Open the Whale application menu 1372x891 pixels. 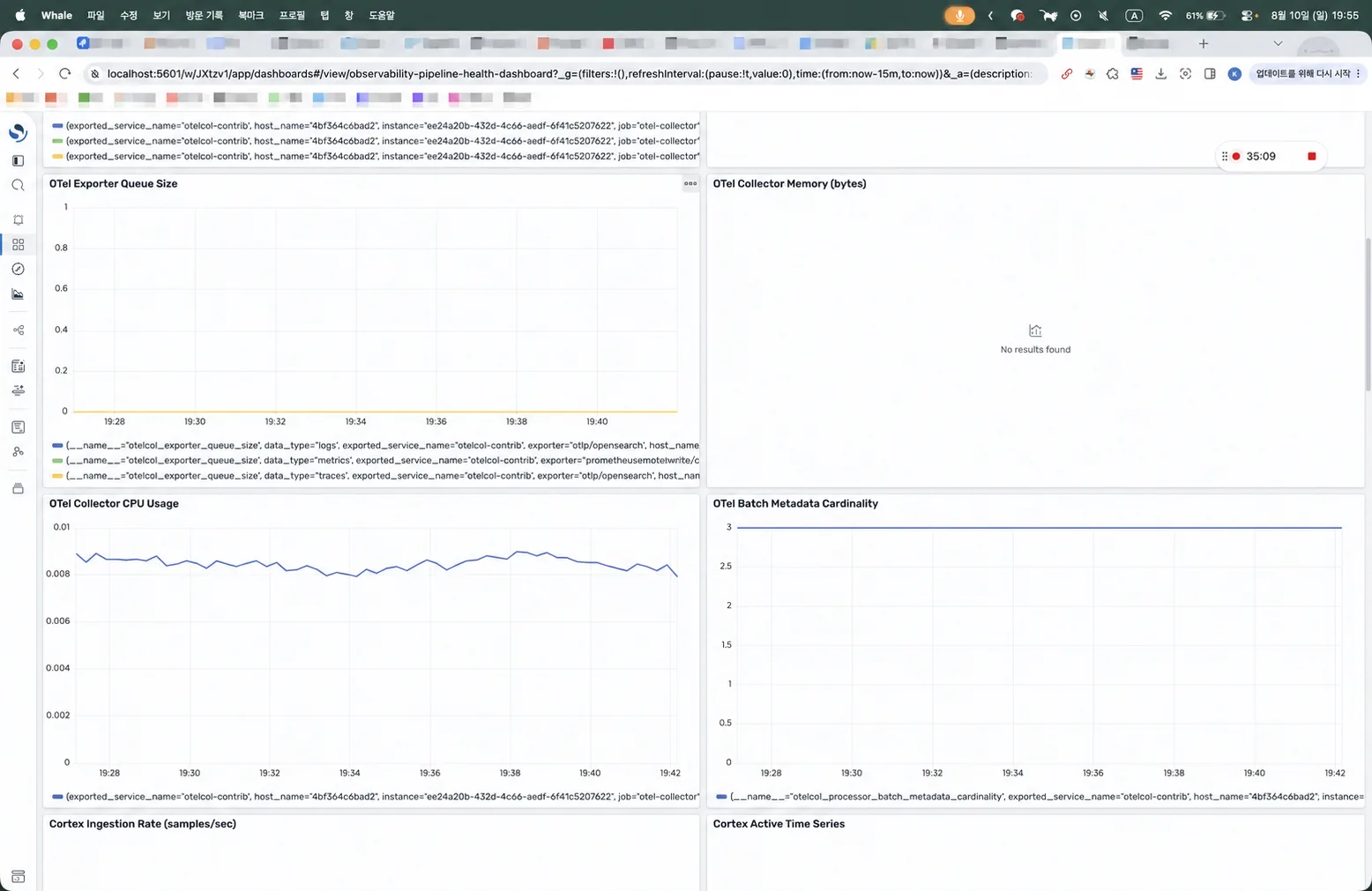(56, 15)
